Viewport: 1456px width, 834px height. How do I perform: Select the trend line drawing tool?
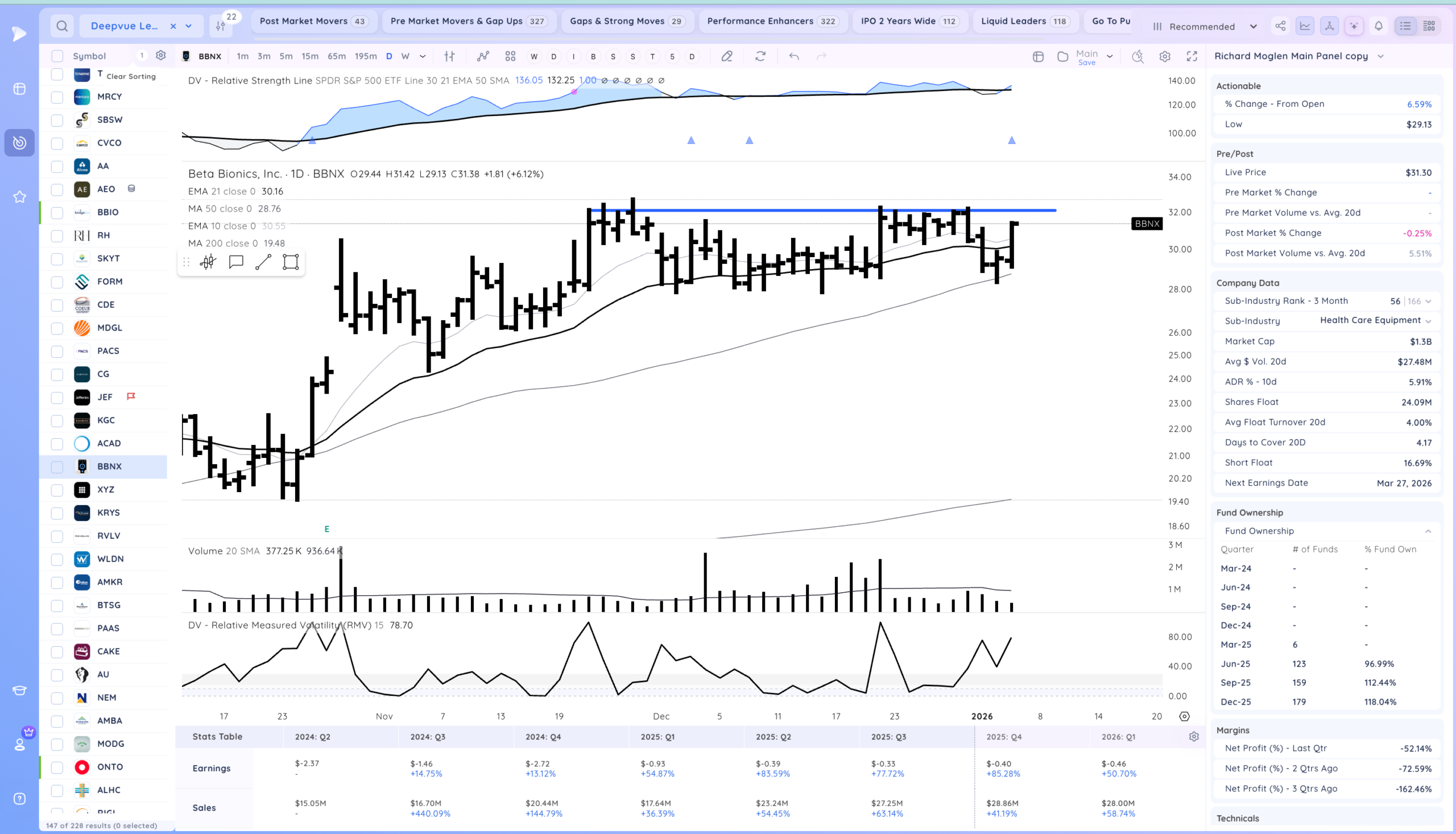(263, 262)
